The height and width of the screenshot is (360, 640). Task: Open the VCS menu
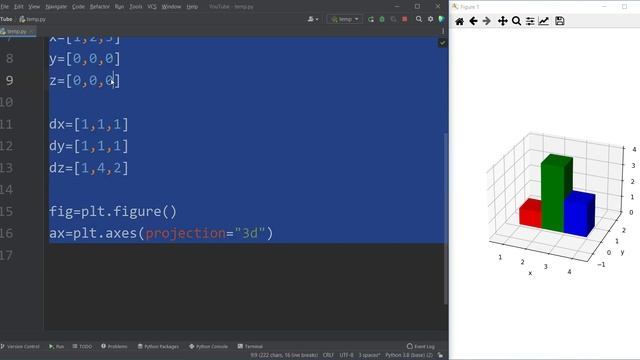point(152,7)
